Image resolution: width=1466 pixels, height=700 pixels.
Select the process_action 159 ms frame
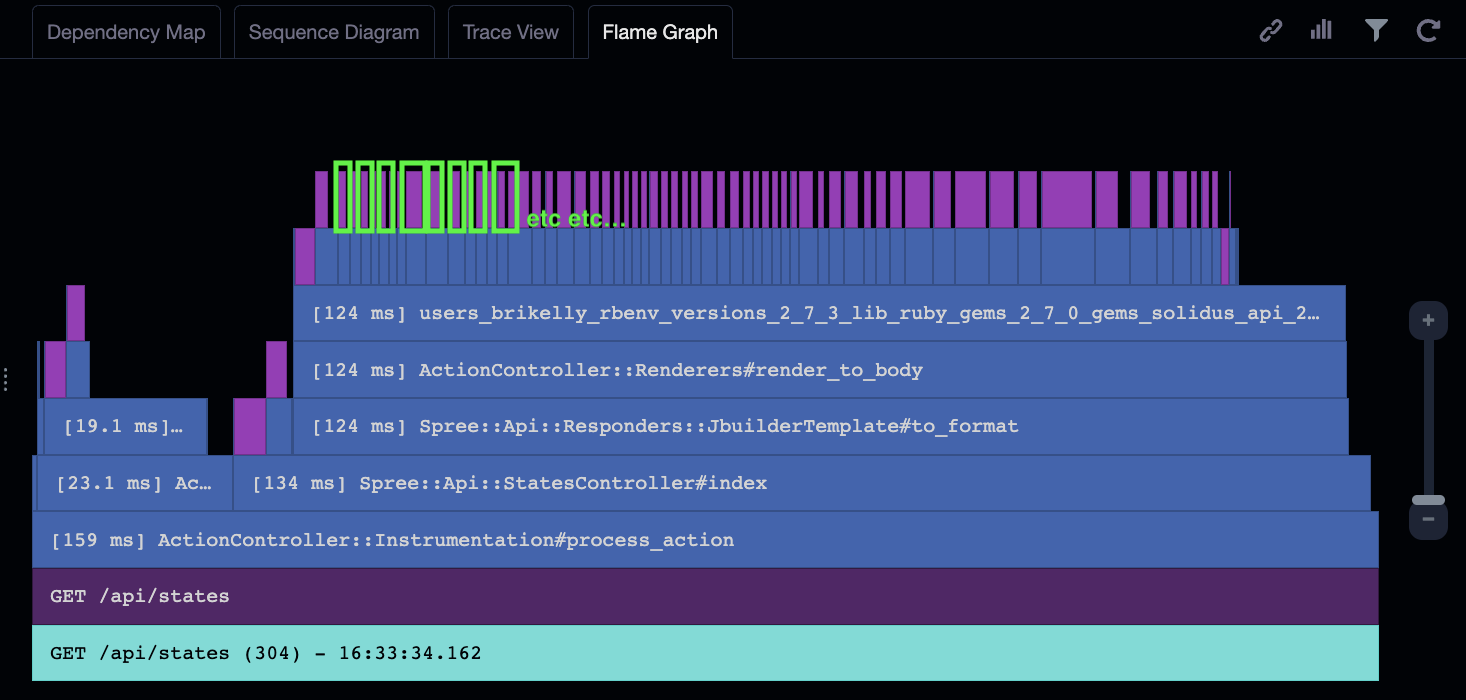[700, 539]
